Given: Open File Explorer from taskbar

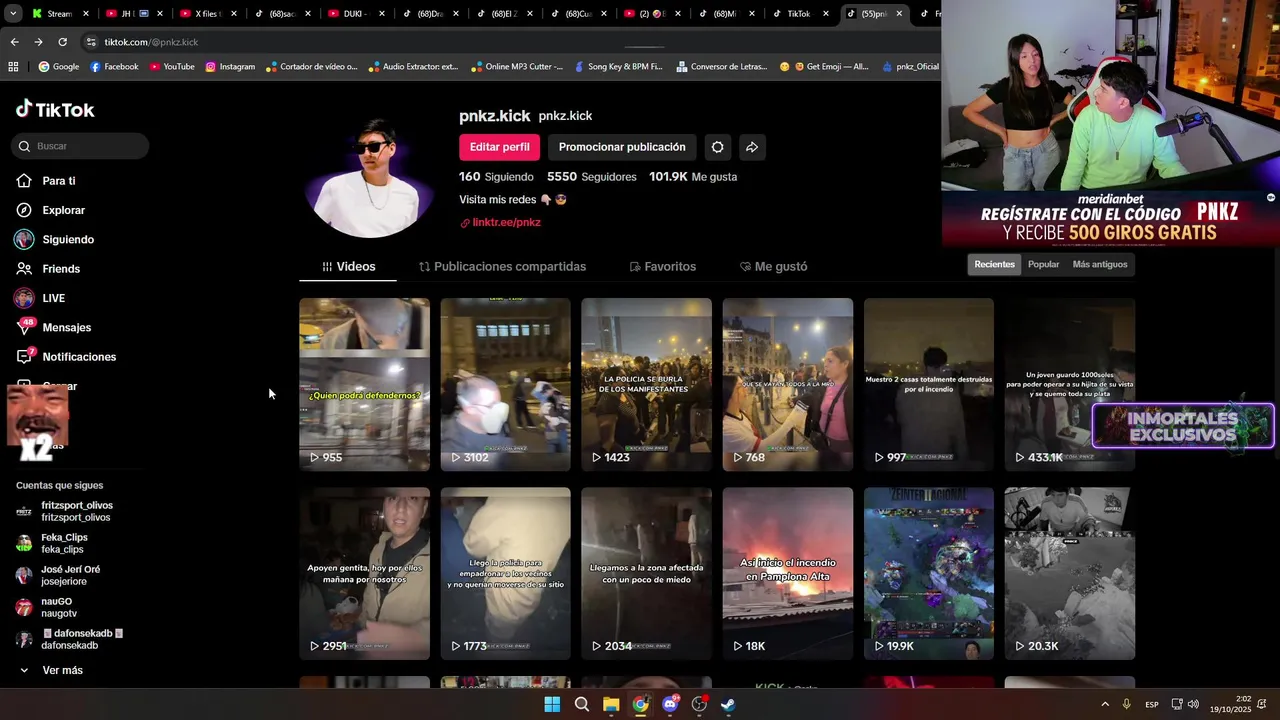Looking at the screenshot, I should coord(611,704).
